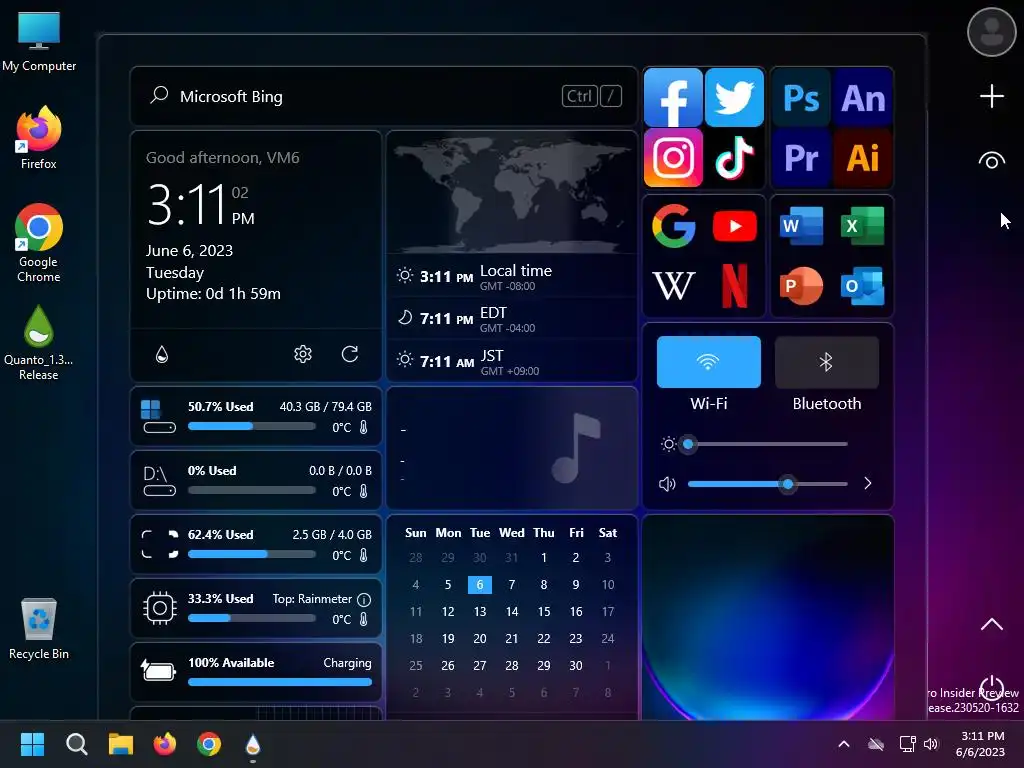Click the world map image
Image resolution: width=1024 pixels, height=768 pixels.
coord(511,194)
